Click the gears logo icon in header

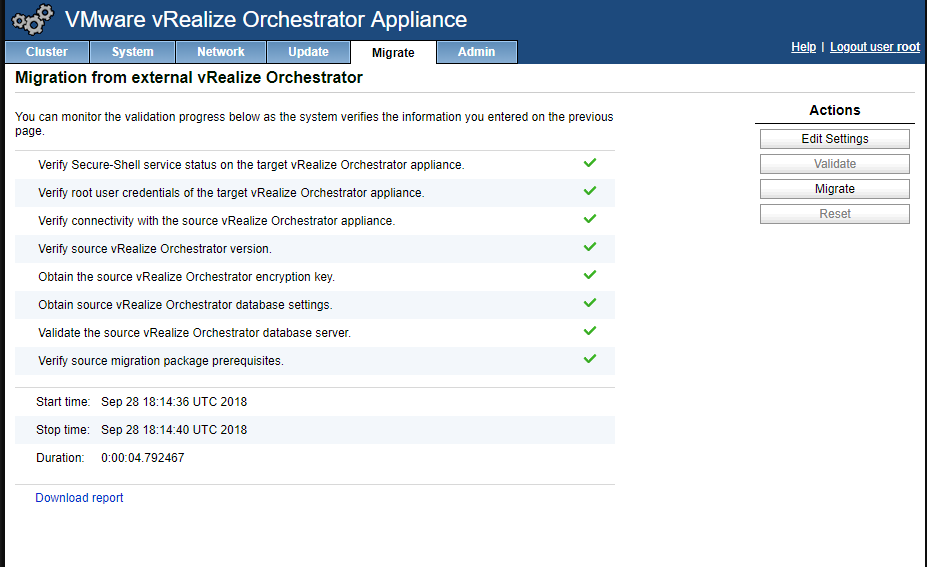(33, 20)
